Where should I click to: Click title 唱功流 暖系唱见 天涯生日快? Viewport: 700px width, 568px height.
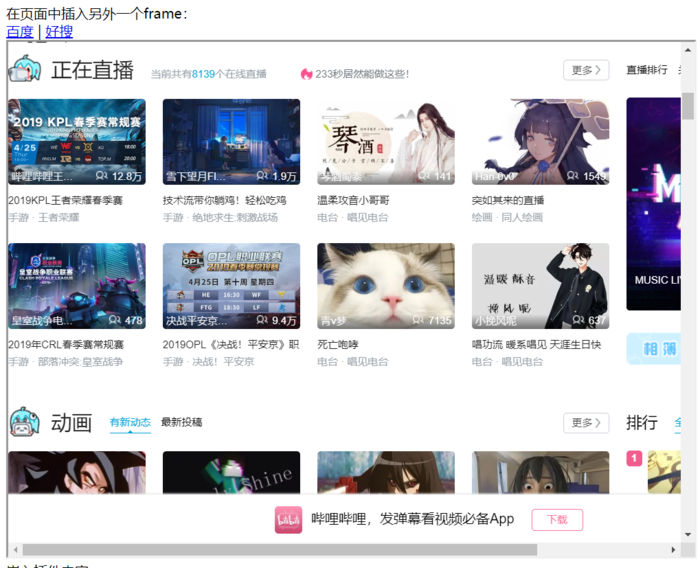pyautogui.click(x=537, y=345)
